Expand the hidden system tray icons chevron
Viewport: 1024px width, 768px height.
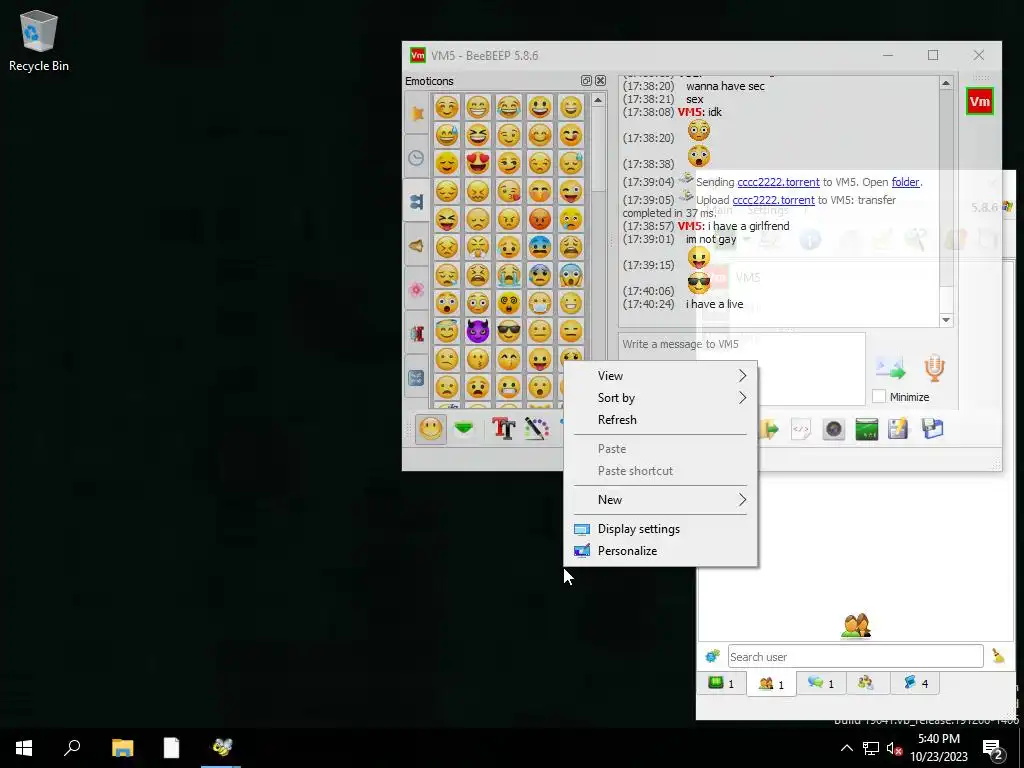tap(846, 748)
